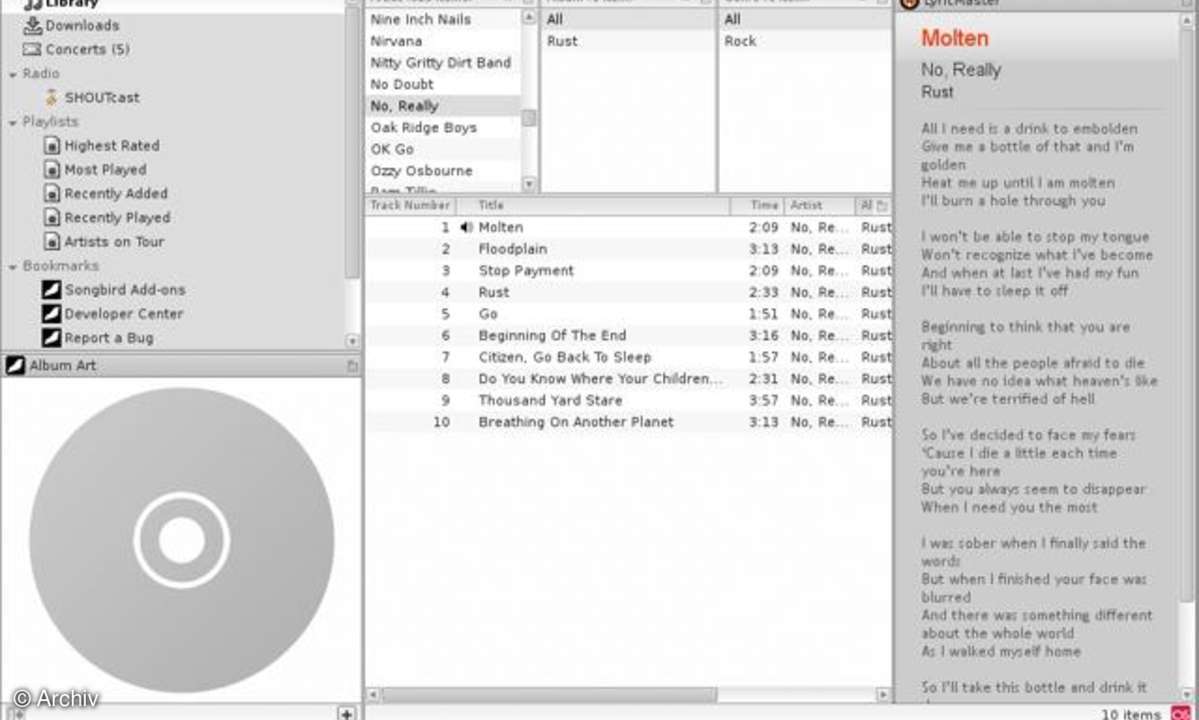The image size is (1199, 720).
Task: Open the Developer Center bookmark icon
Action: [x=51, y=313]
